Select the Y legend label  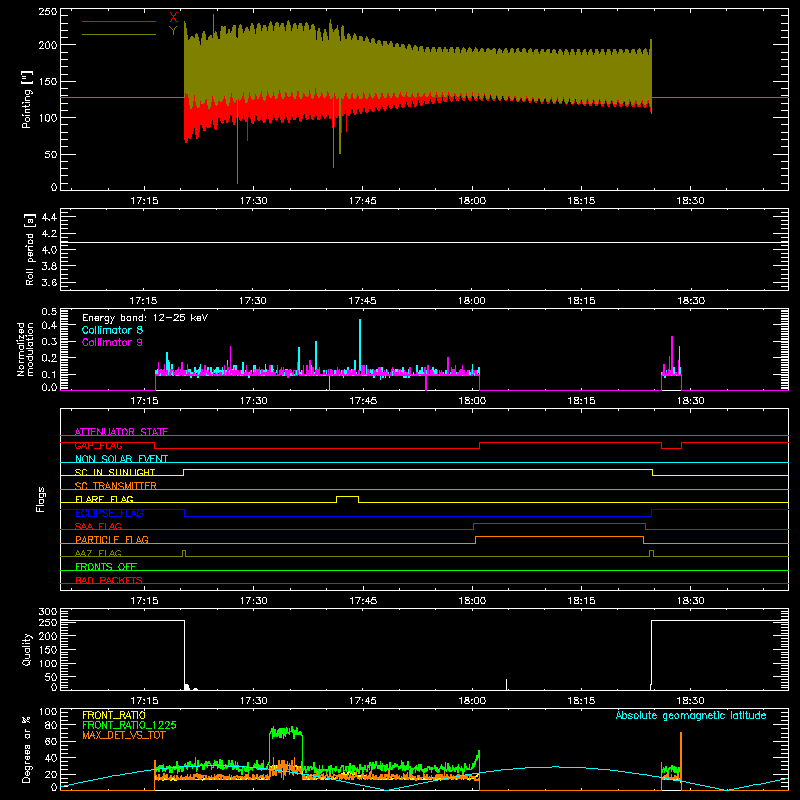click(173, 31)
